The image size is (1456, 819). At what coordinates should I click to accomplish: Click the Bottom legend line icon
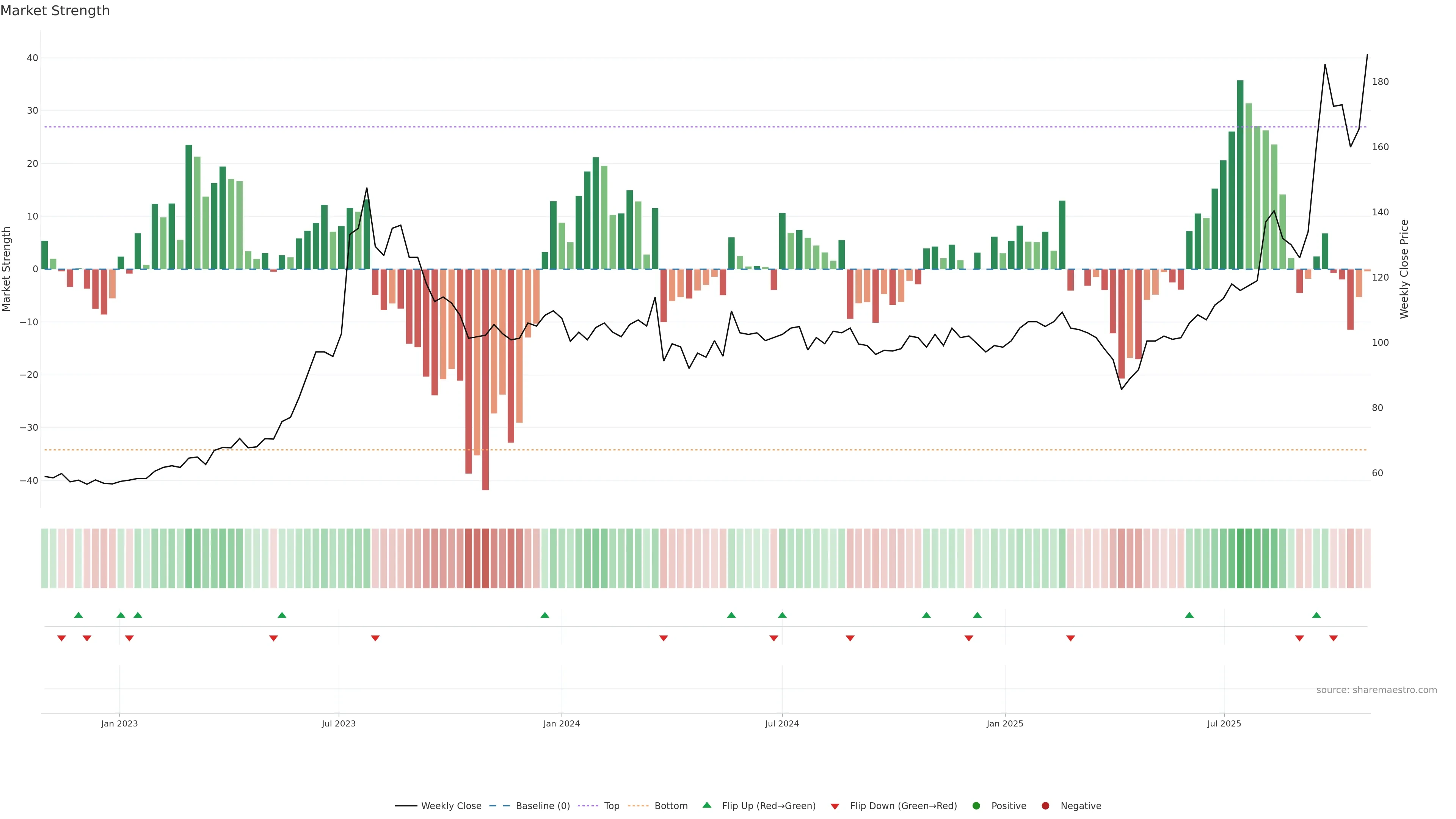click(x=638, y=806)
